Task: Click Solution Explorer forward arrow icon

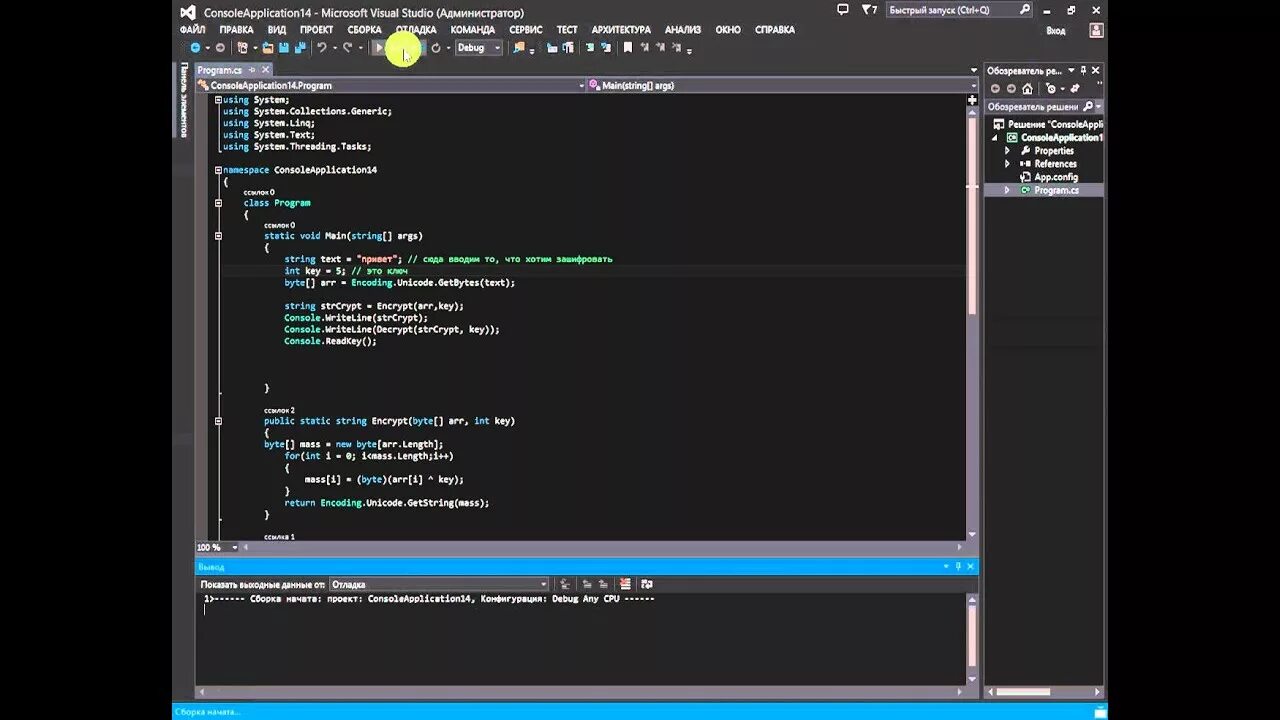Action: click(x=1010, y=88)
